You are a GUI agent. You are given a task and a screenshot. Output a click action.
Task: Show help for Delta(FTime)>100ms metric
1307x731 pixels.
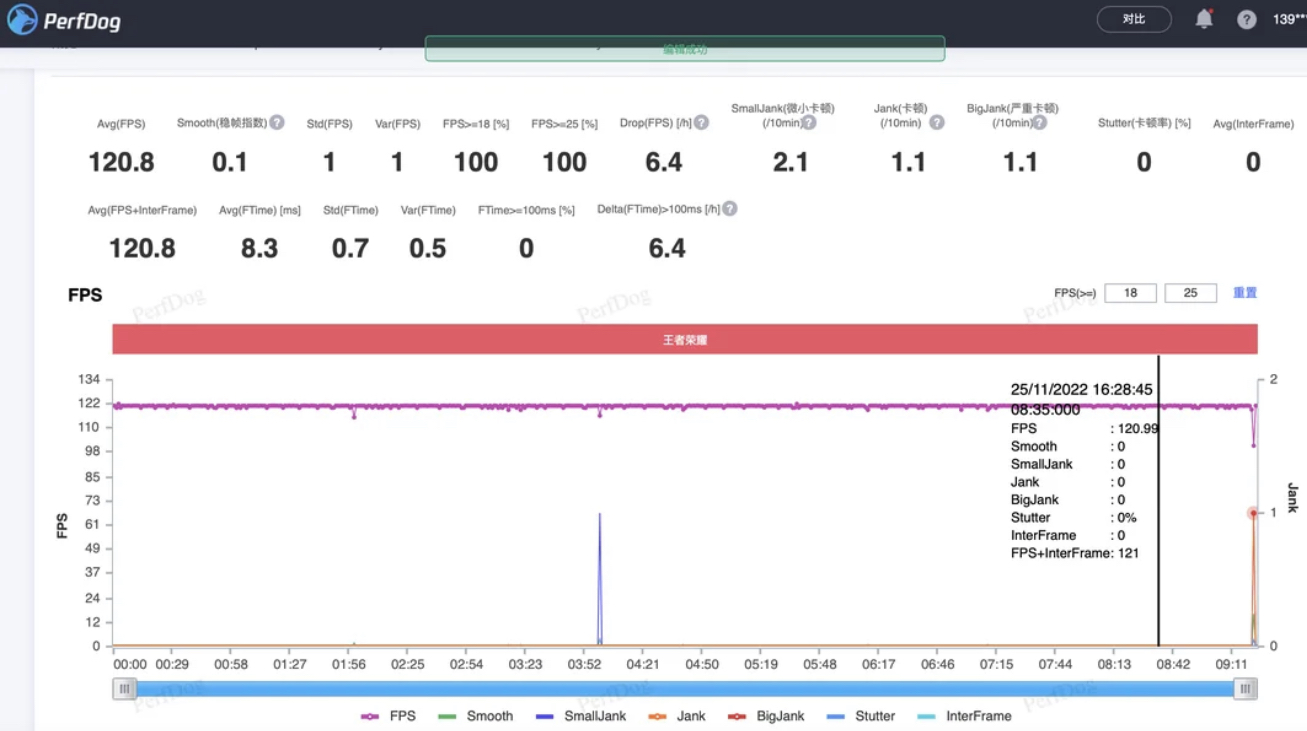tap(730, 209)
